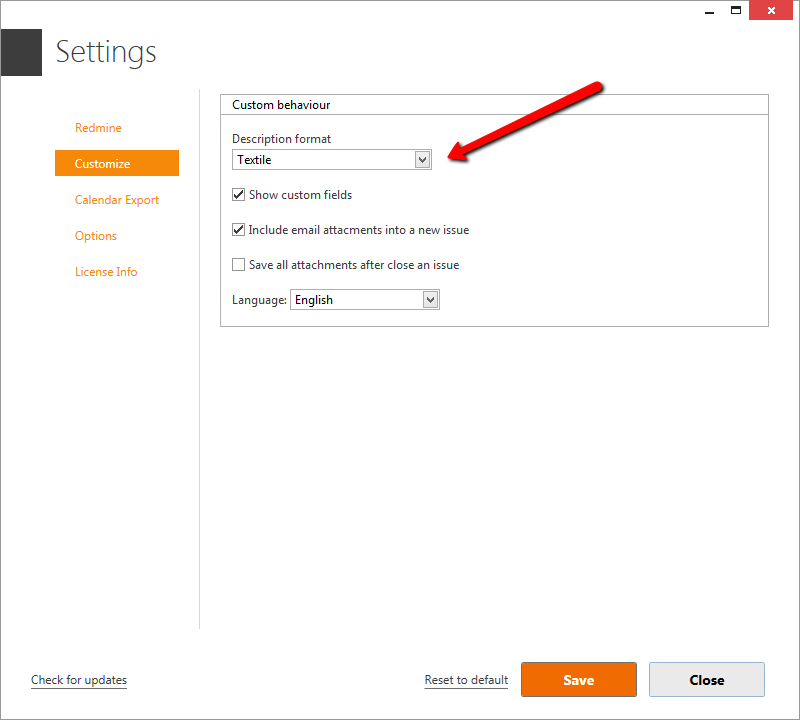Click the Check for updates link
This screenshot has width=800, height=720.
[x=79, y=680]
